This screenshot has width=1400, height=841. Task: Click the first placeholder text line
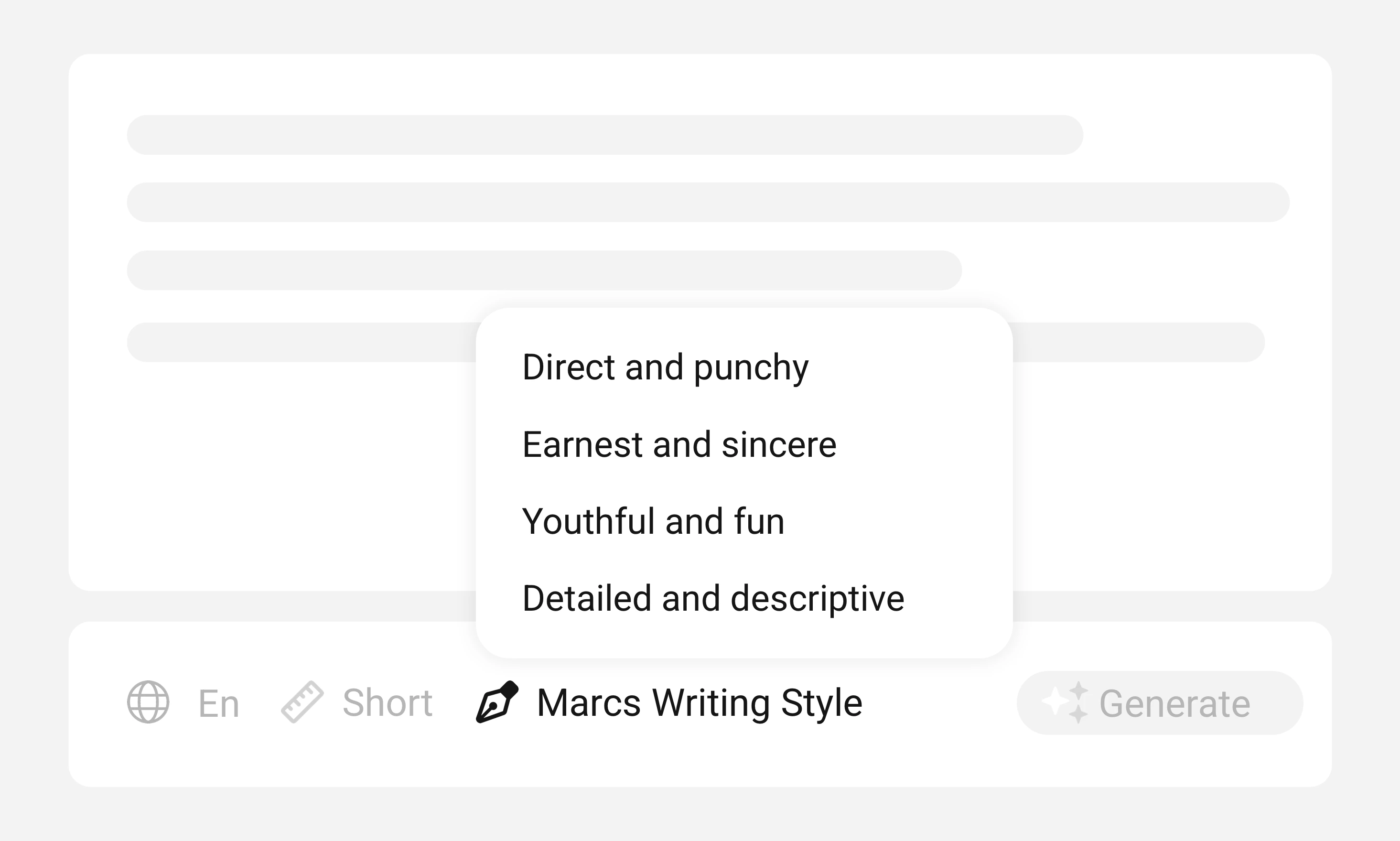pos(604,135)
